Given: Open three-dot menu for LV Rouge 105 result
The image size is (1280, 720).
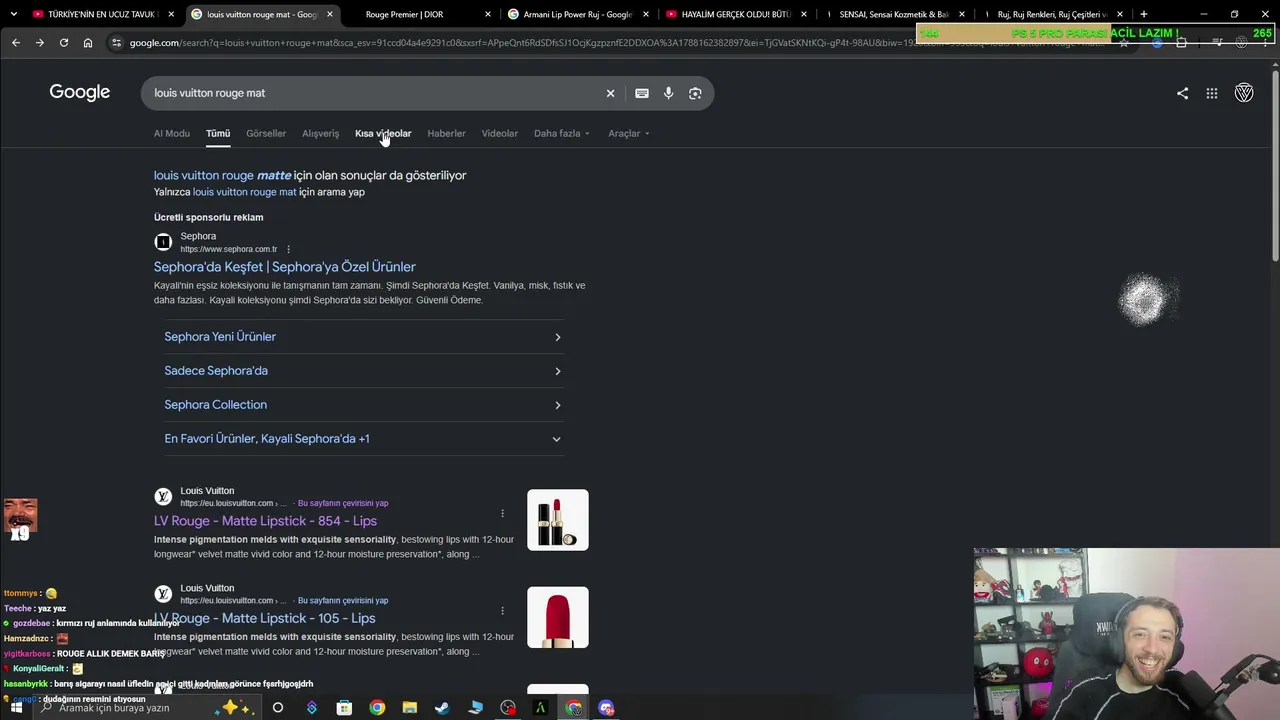Looking at the screenshot, I should (x=502, y=610).
